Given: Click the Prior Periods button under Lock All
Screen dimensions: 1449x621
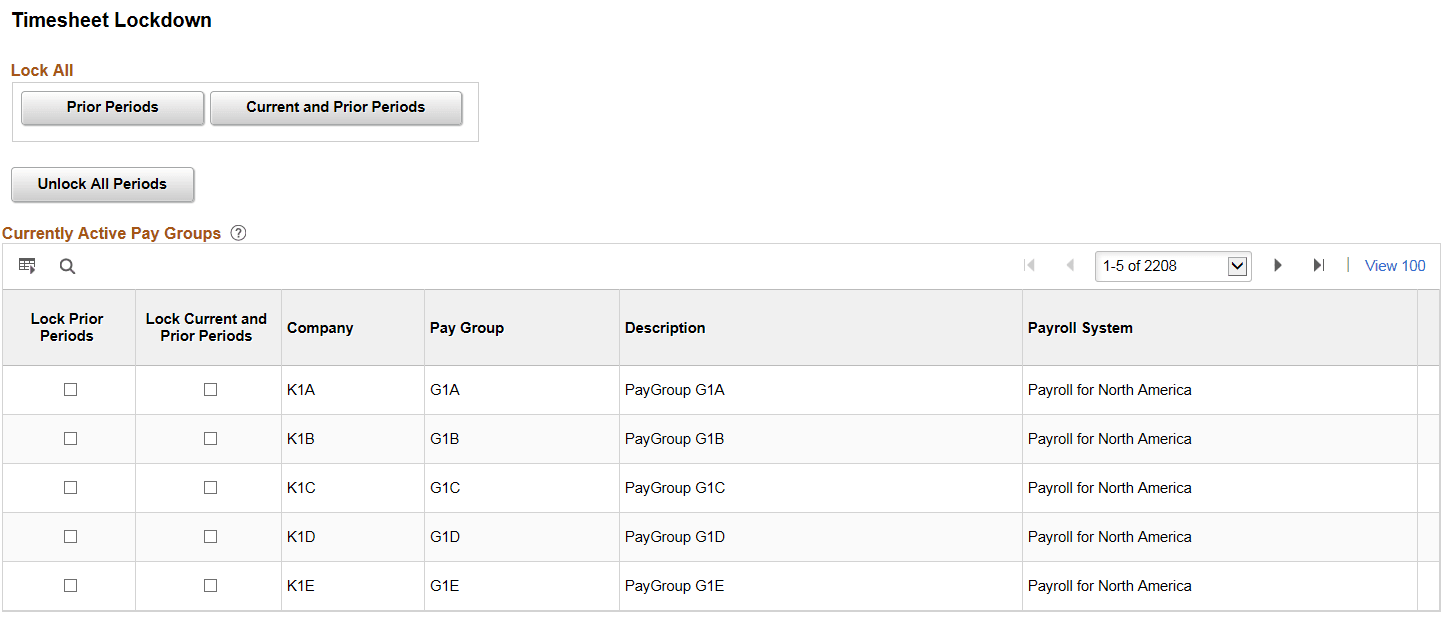Looking at the screenshot, I should pyautogui.click(x=112, y=107).
